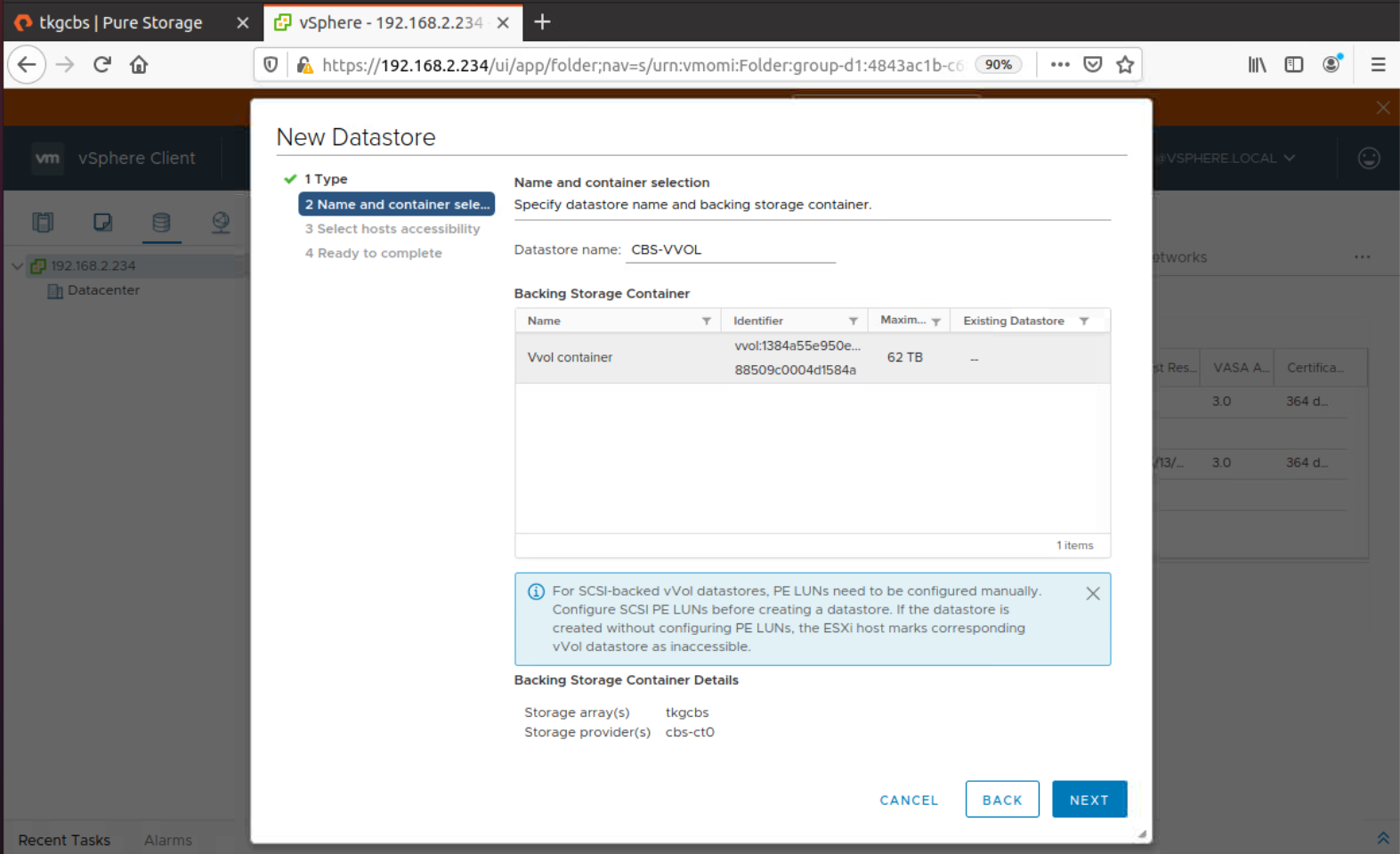
Task: Select step 4 Ready to complete
Action: click(x=374, y=253)
